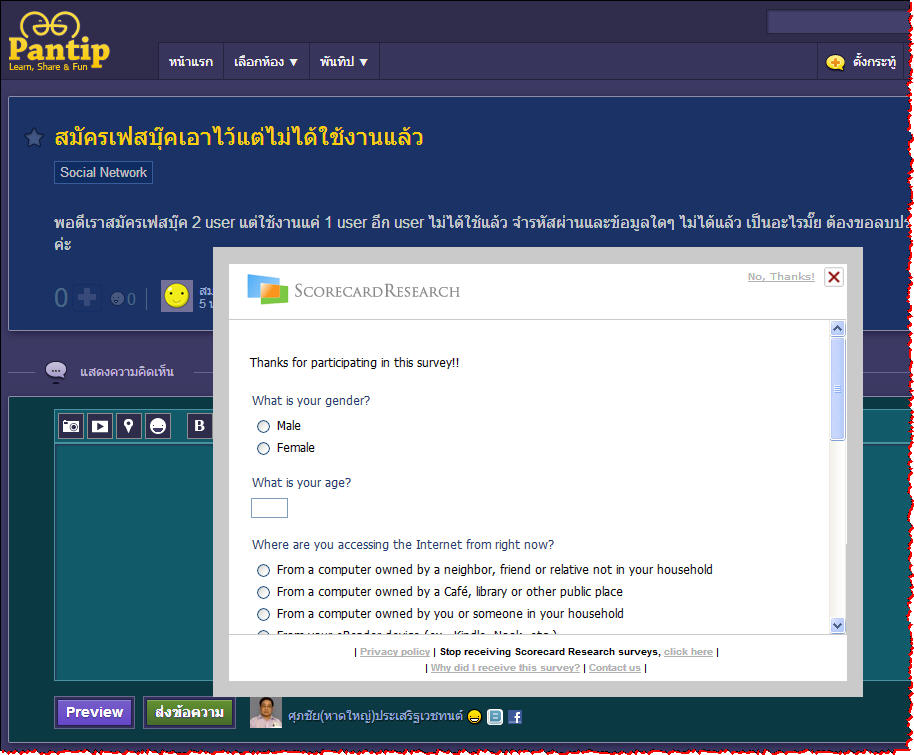
Task: Click the username ศุภชัย(หาดใหญ่)ประเสริฐเวชทนต์
Action: click(375, 716)
